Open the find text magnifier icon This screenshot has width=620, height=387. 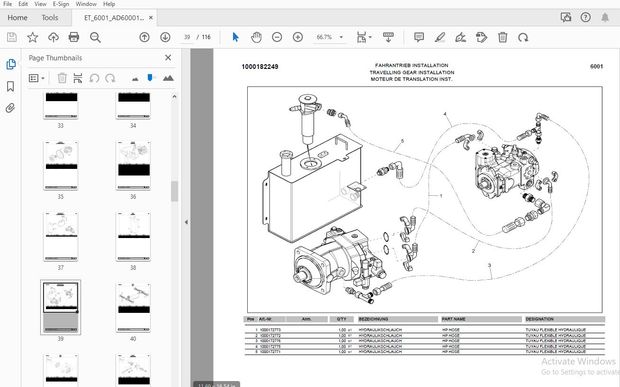pyautogui.click(x=95, y=37)
